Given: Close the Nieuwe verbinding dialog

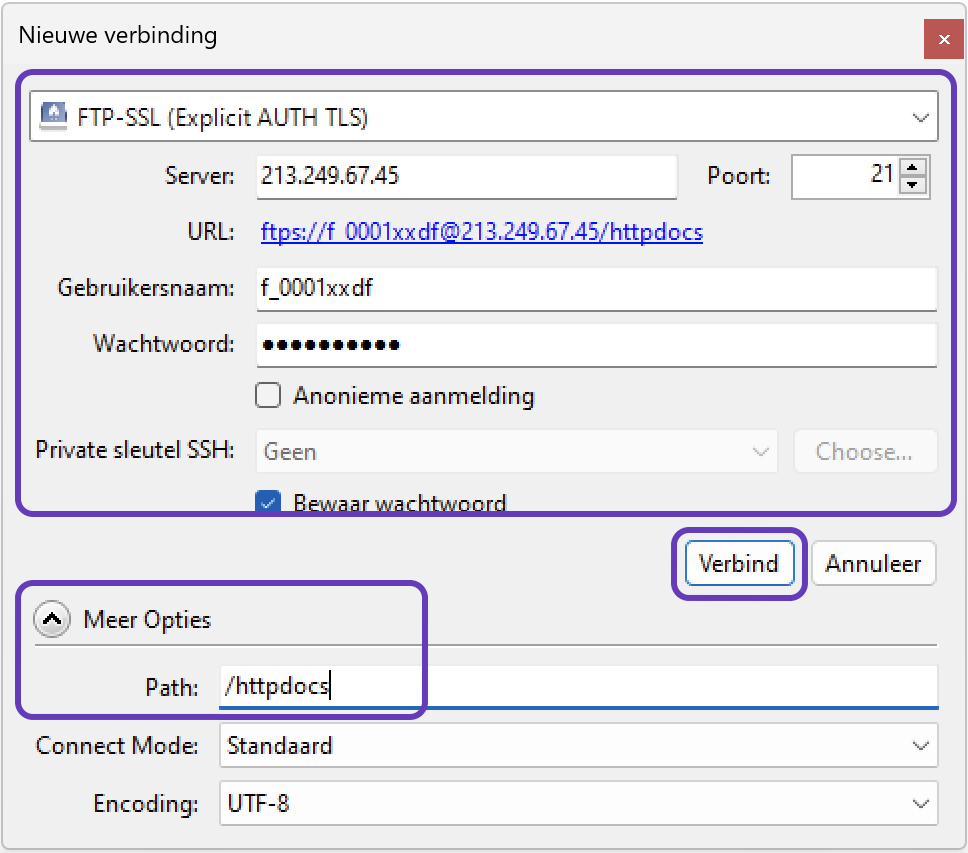Looking at the screenshot, I should pos(943,40).
